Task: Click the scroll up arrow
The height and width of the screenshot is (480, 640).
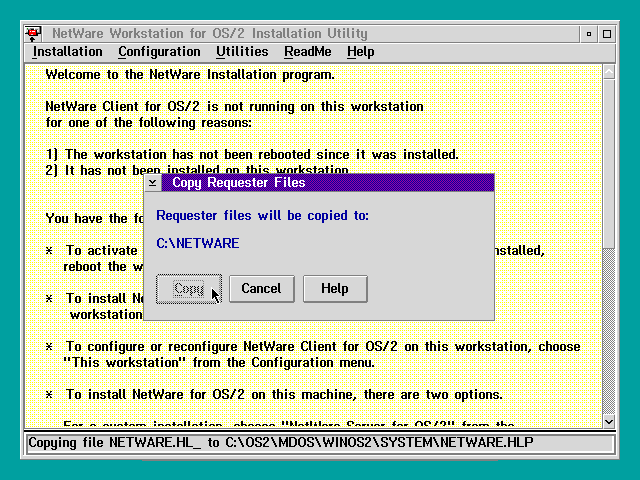Action: [609, 72]
